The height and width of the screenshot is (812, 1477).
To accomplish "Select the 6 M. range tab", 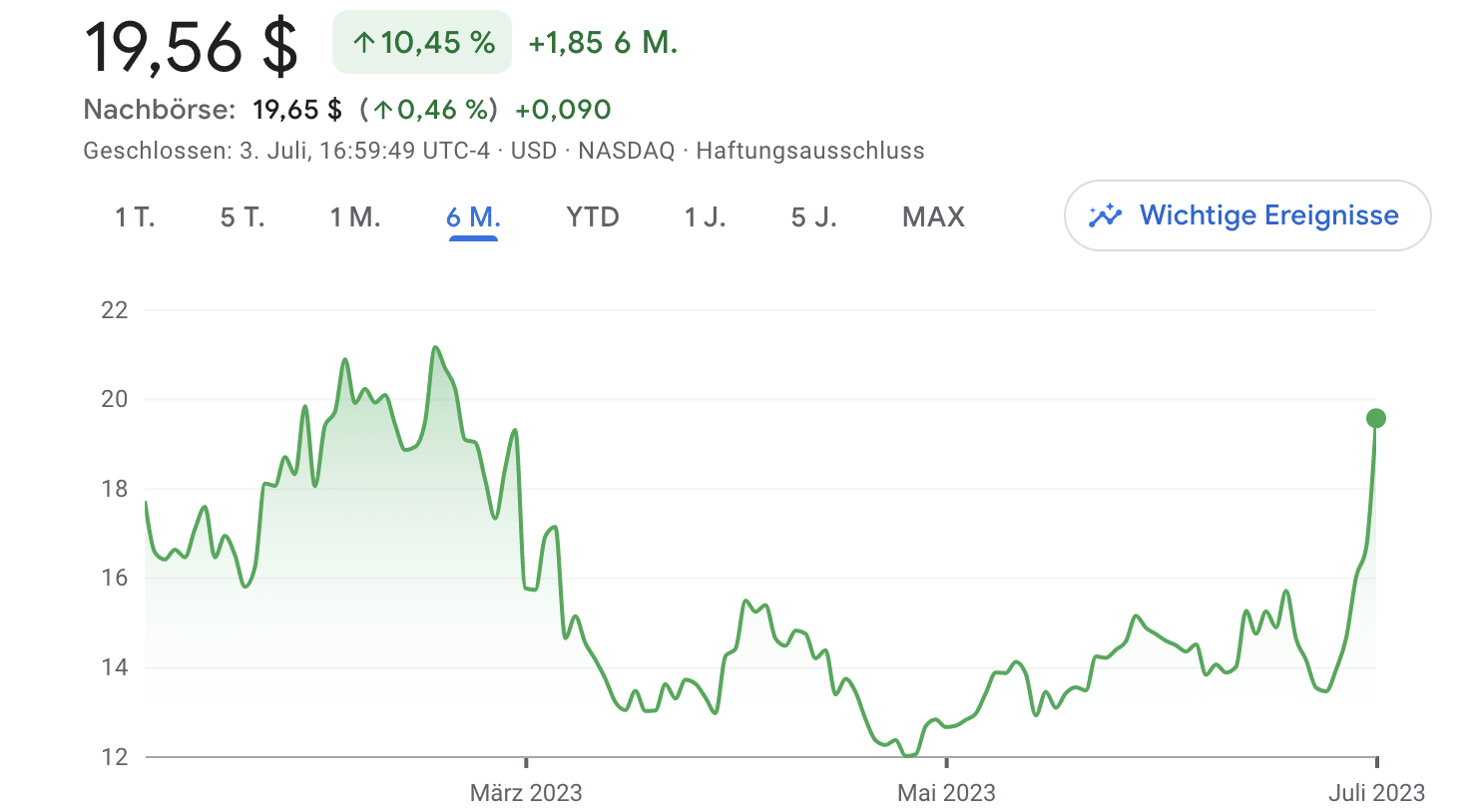I will click(x=473, y=217).
